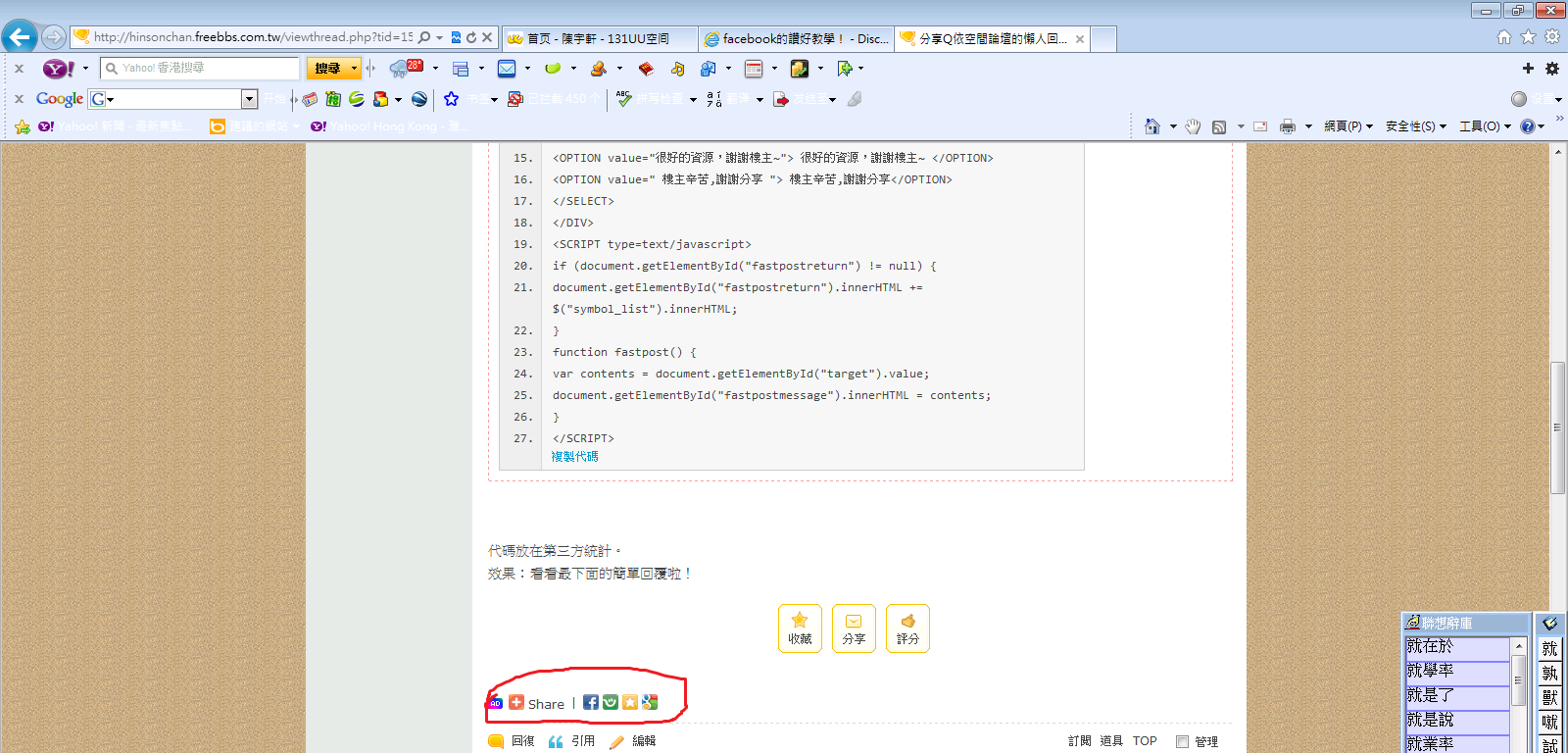Toggle the 管理 checkbox
Screen dimensions: 1568x753
(1182, 741)
